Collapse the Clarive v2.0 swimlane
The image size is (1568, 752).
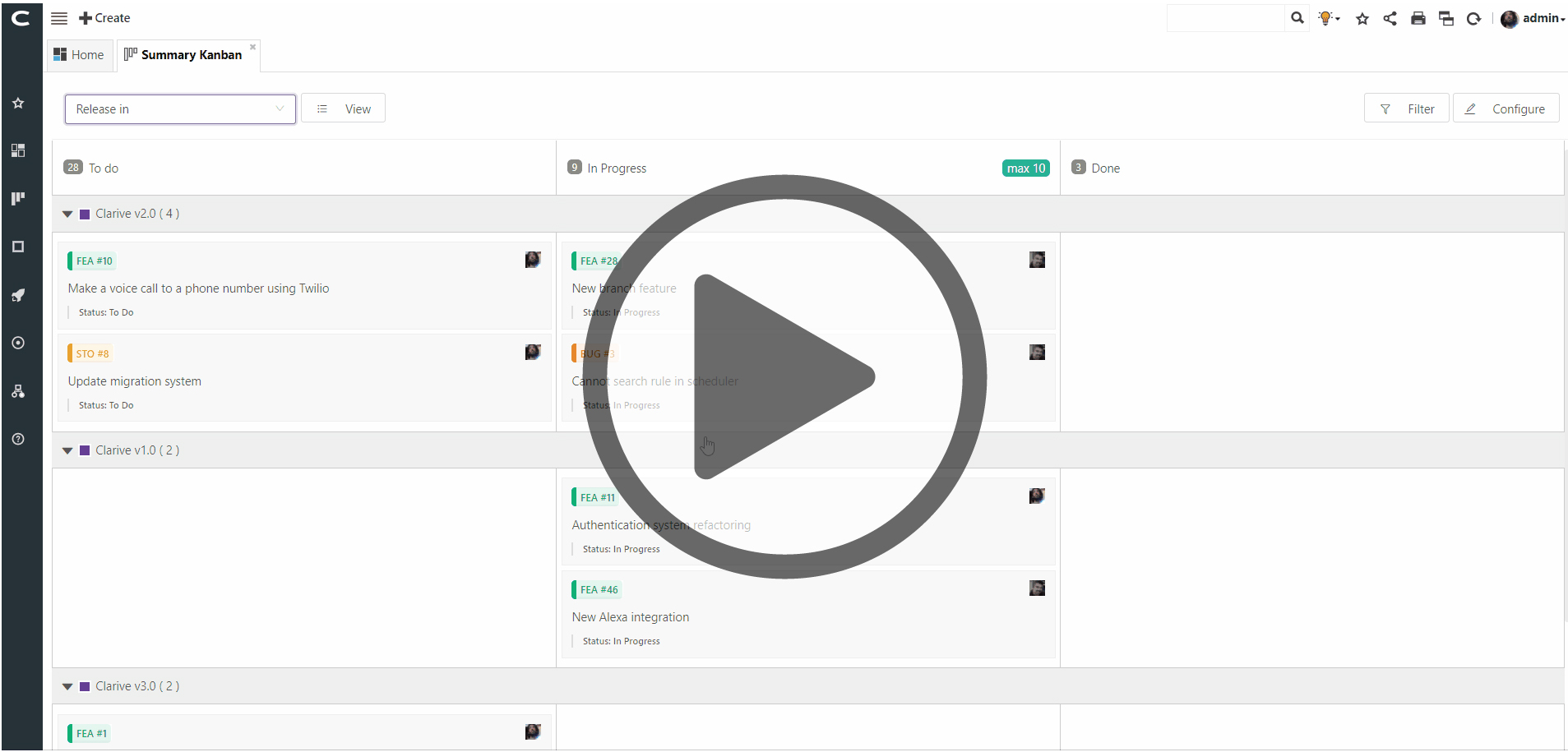coord(67,214)
